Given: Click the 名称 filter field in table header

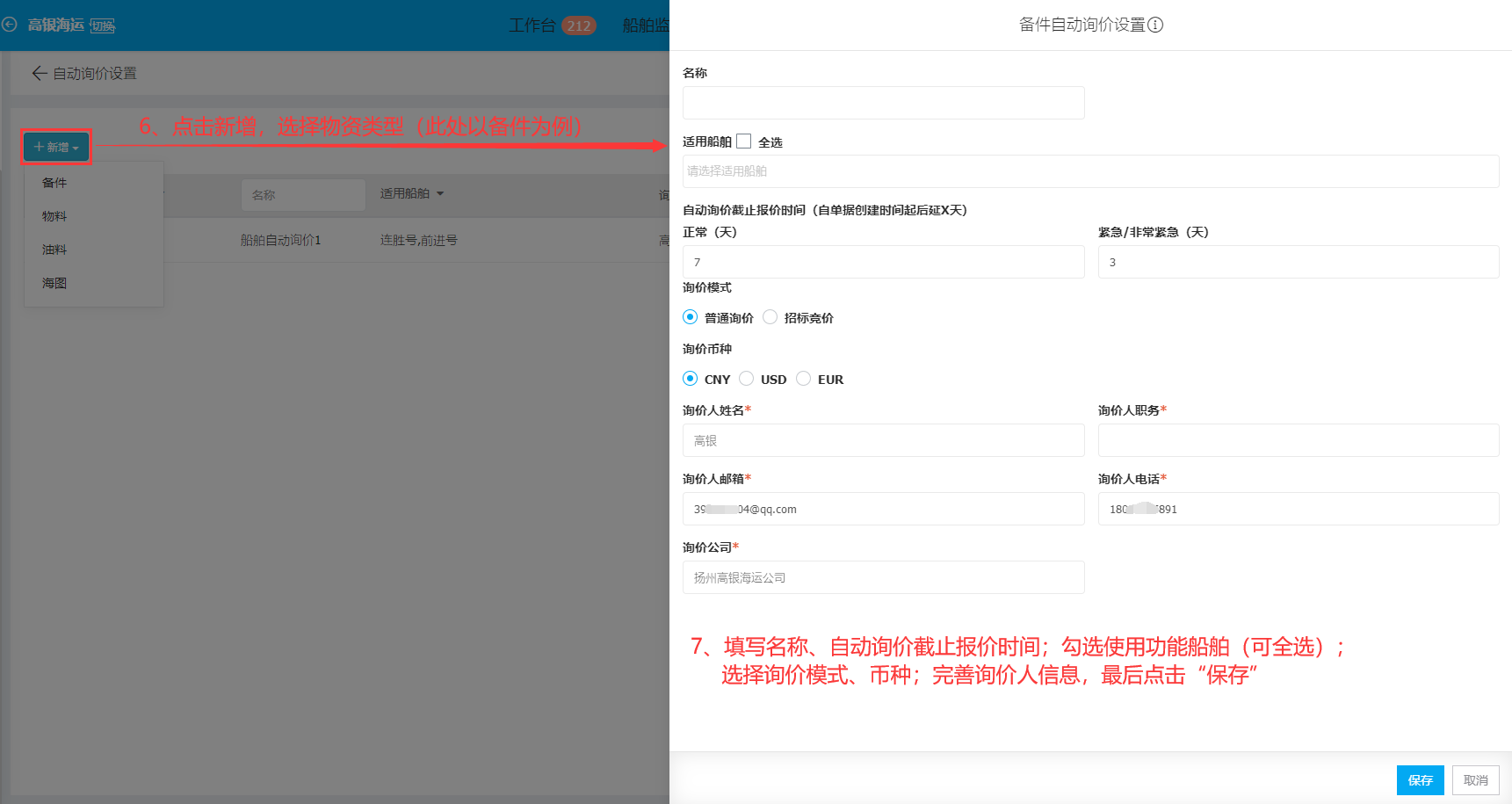Looking at the screenshot, I should (303, 194).
